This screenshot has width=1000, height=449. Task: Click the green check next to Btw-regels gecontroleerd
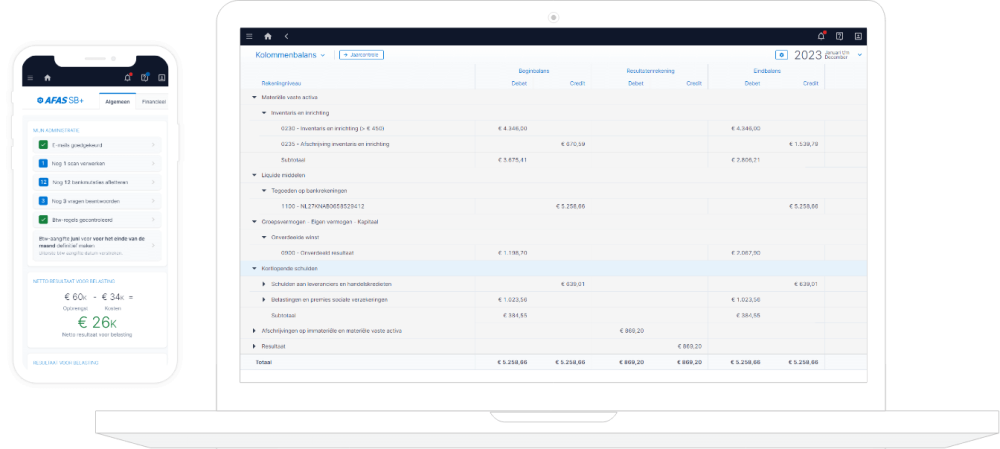tap(43, 219)
